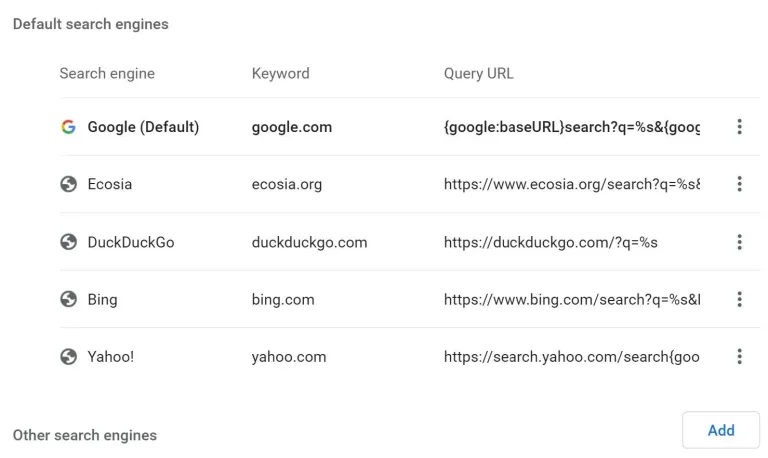Open three-dot menu for Bing

tap(739, 299)
